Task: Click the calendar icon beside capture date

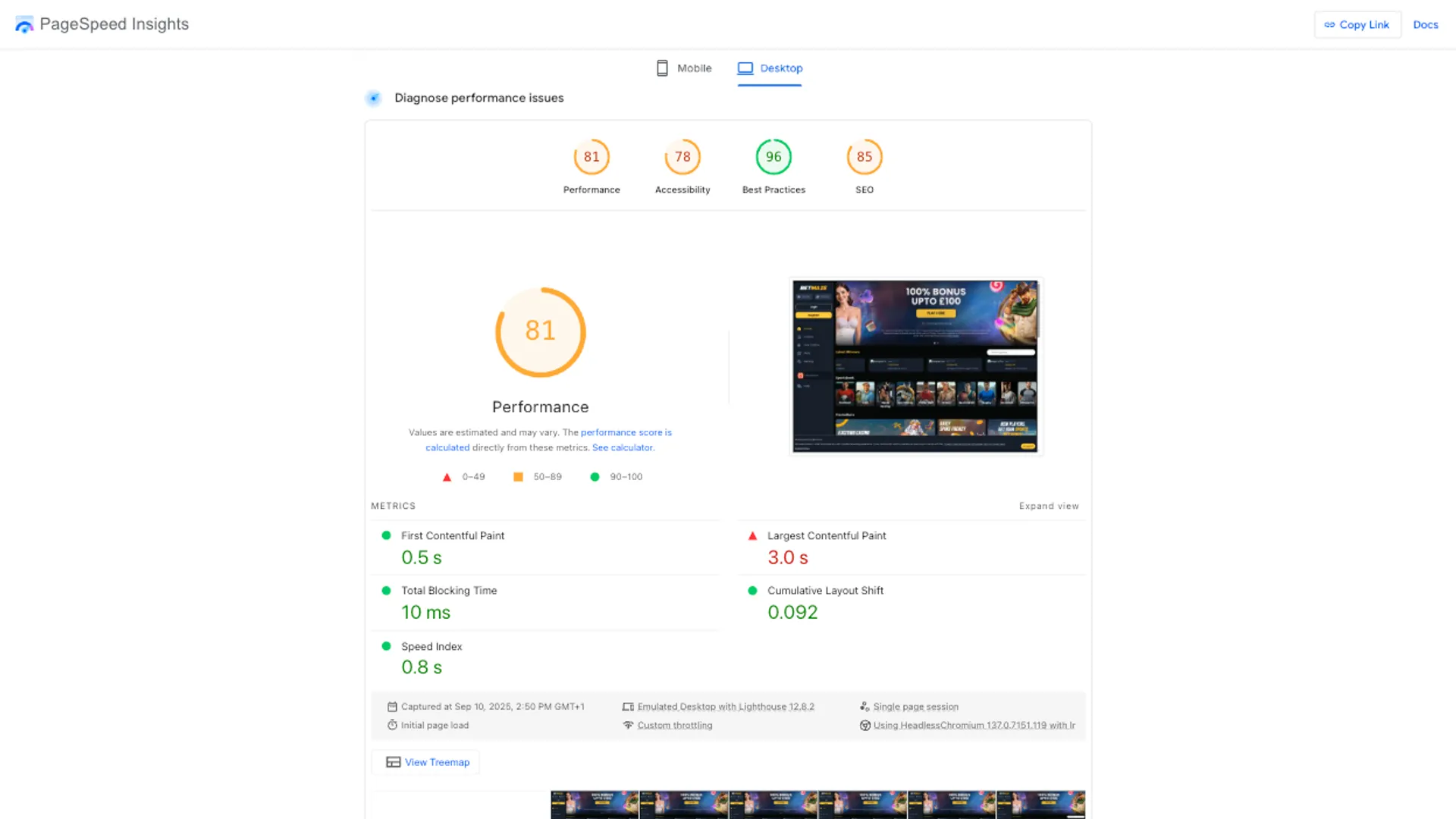Action: (392, 706)
